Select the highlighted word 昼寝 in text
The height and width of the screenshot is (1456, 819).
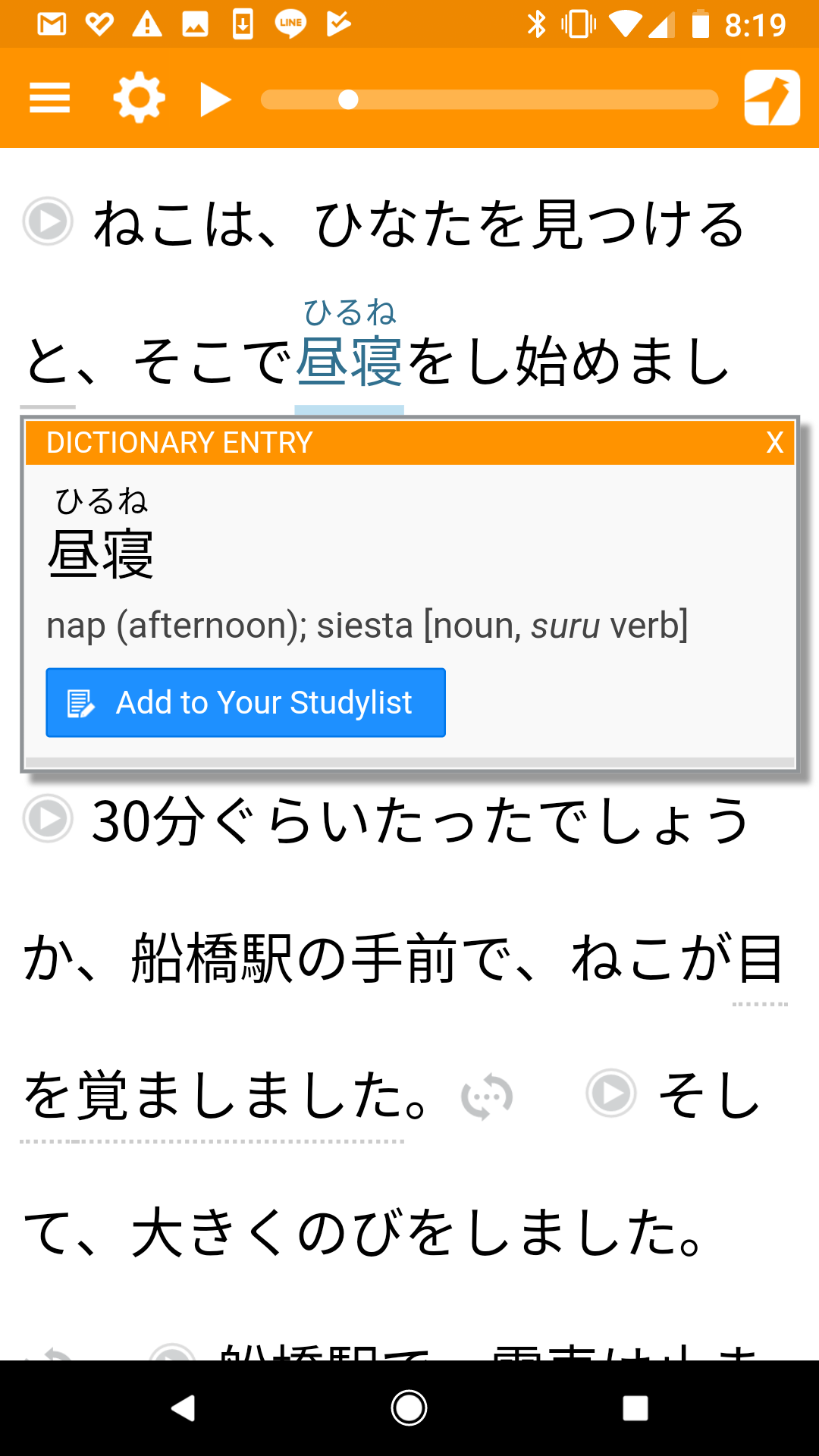click(x=349, y=362)
